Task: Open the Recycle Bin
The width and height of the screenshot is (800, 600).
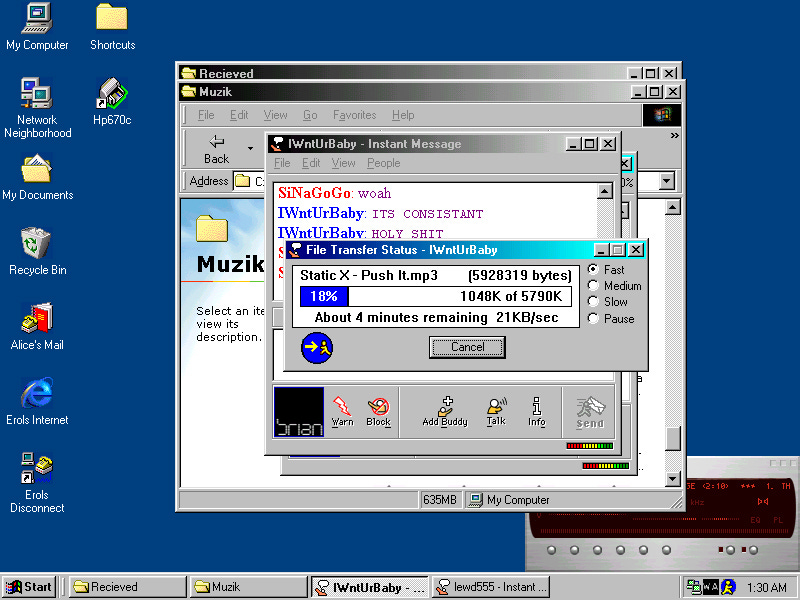Action: [x=37, y=252]
